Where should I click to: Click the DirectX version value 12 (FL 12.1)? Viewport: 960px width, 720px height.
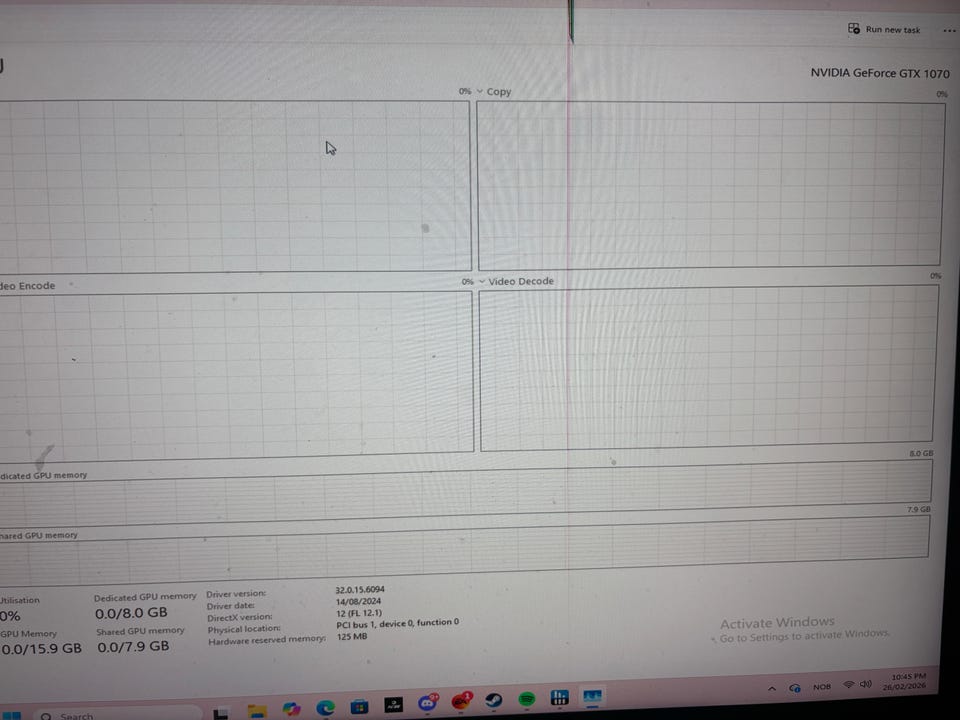(x=359, y=613)
